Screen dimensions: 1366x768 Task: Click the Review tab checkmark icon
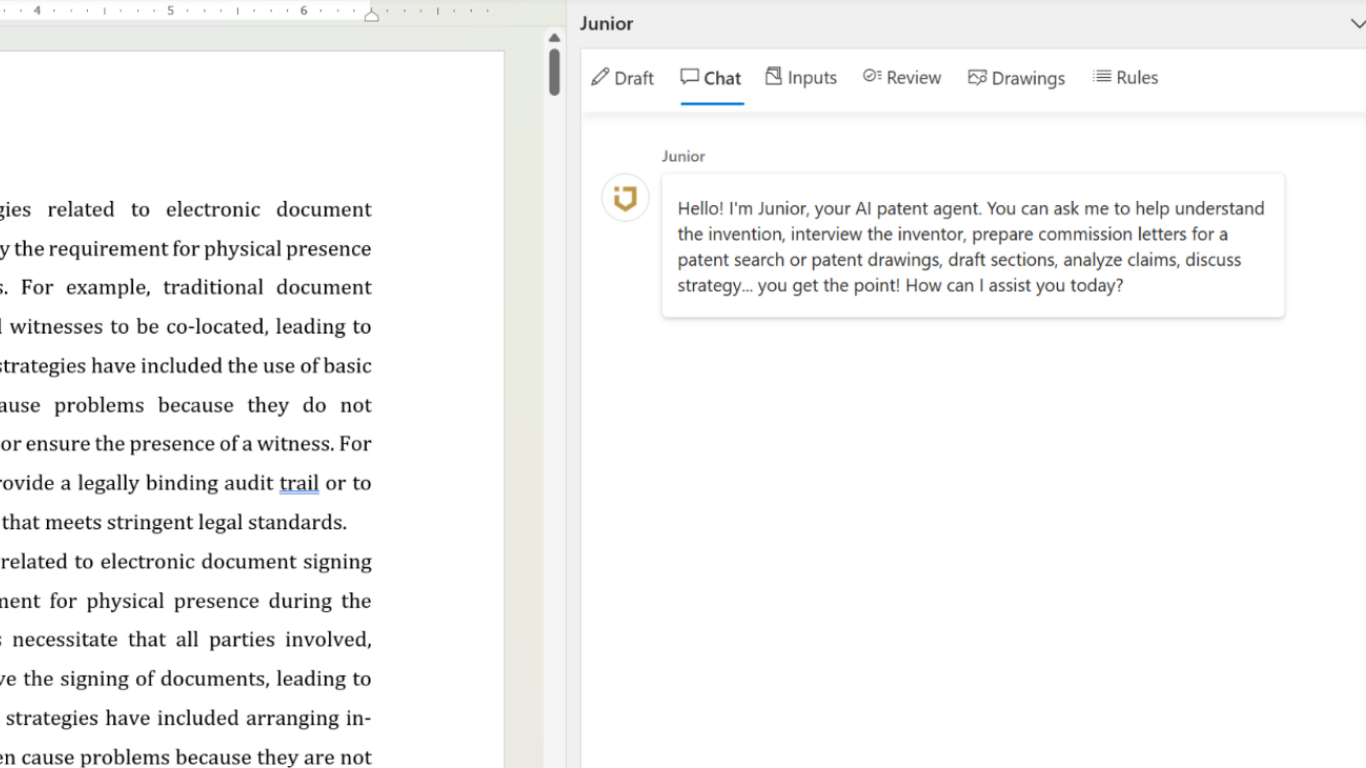point(871,77)
